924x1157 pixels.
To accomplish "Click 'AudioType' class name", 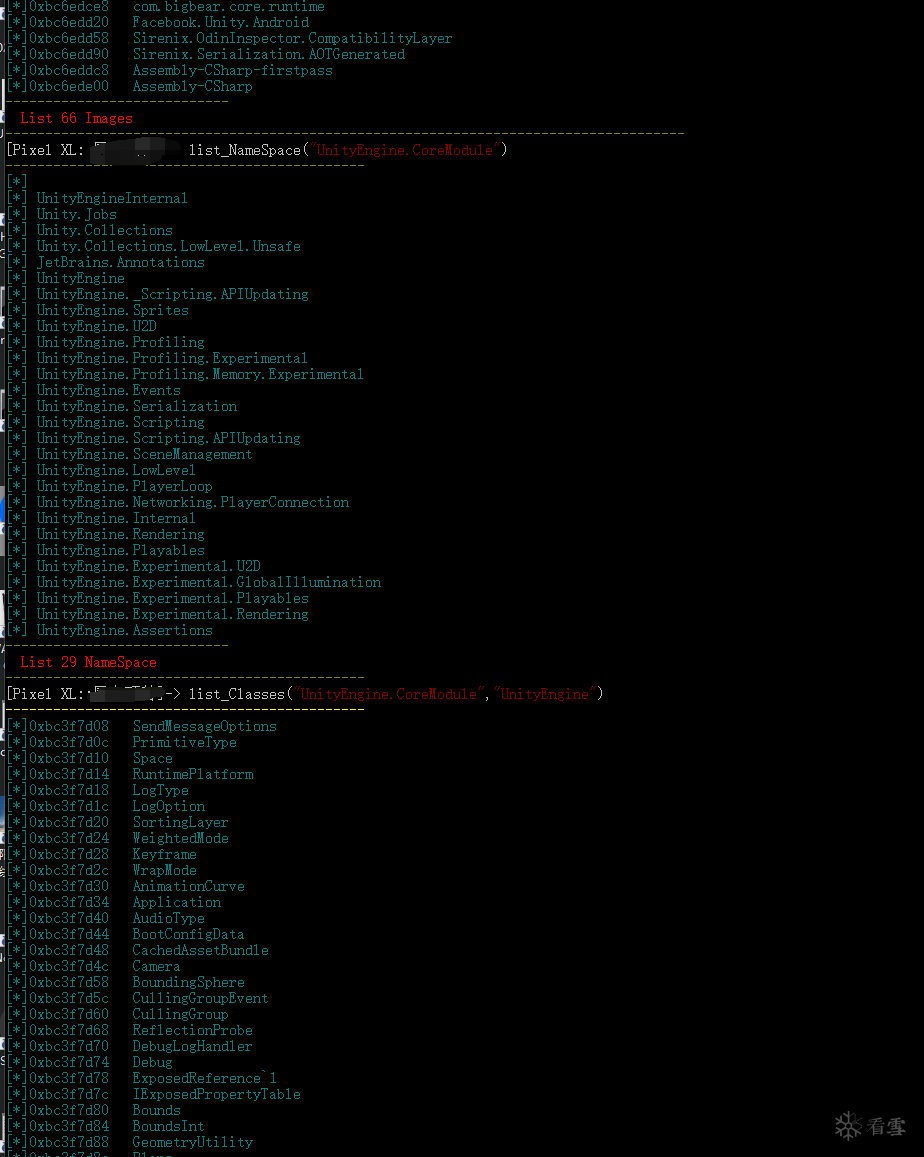I will click(x=169, y=919).
